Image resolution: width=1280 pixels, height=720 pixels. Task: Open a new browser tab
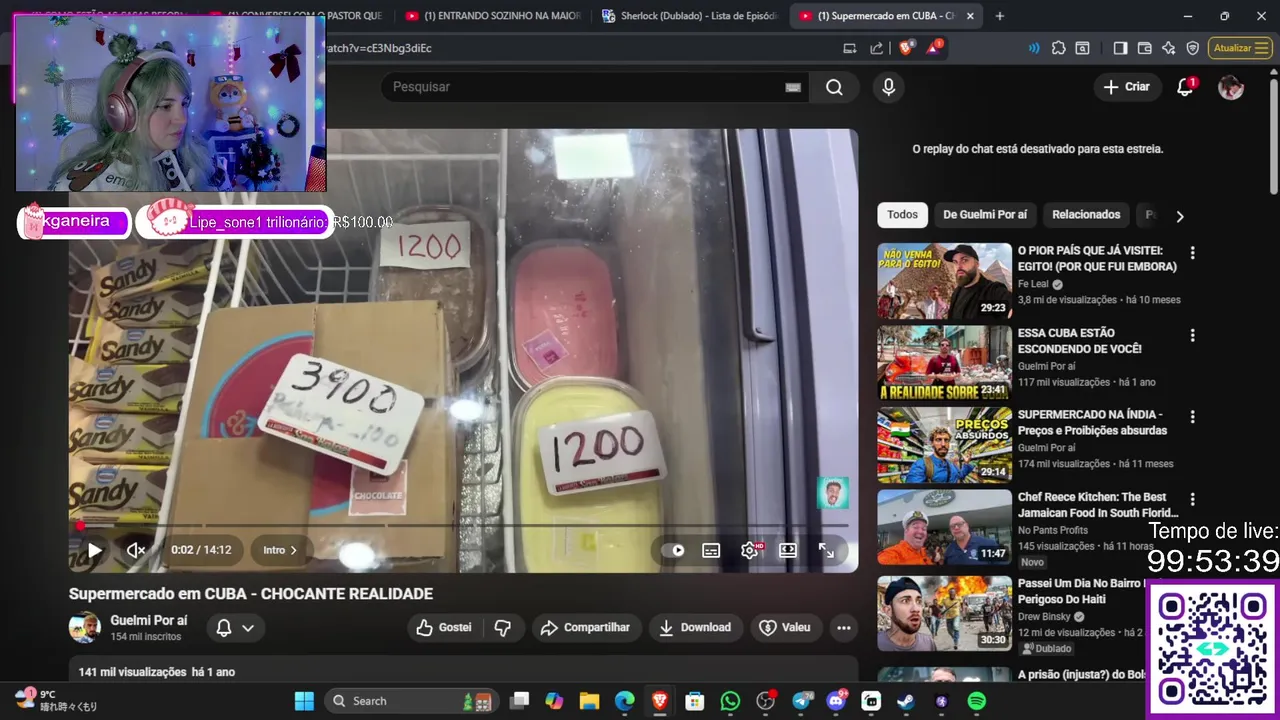pos(999,16)
